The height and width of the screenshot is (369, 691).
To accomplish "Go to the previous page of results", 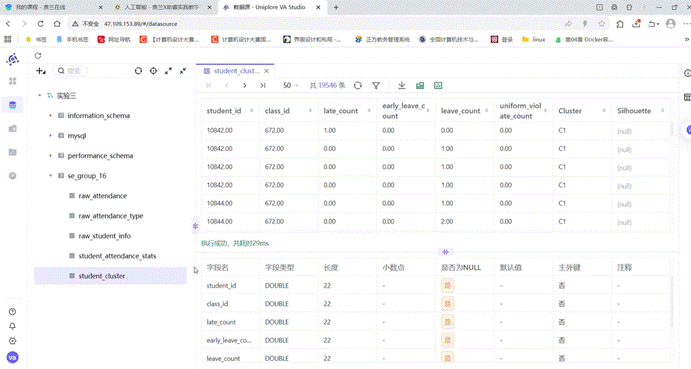I will (227, 85).
